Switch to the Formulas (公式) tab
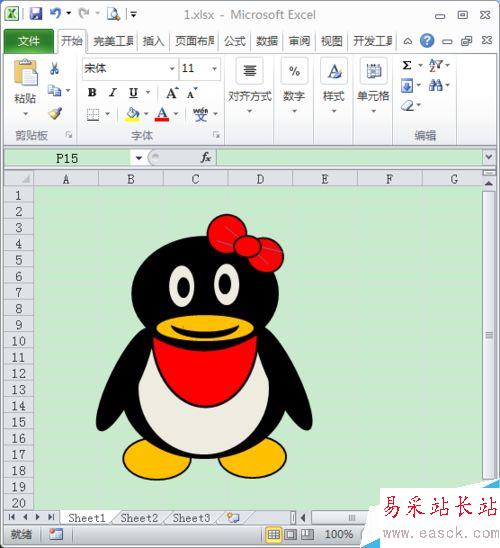The image size is (500, 548). pos(235,41)
